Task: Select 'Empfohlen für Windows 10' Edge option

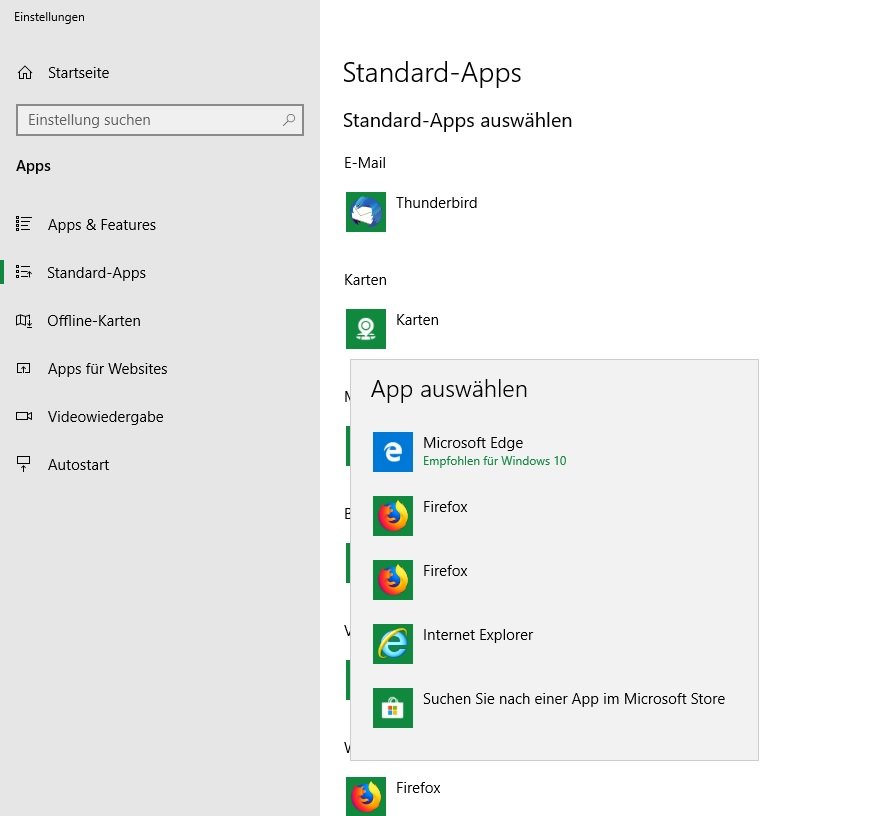Action: pyautogui.click(x=494, y=461)
